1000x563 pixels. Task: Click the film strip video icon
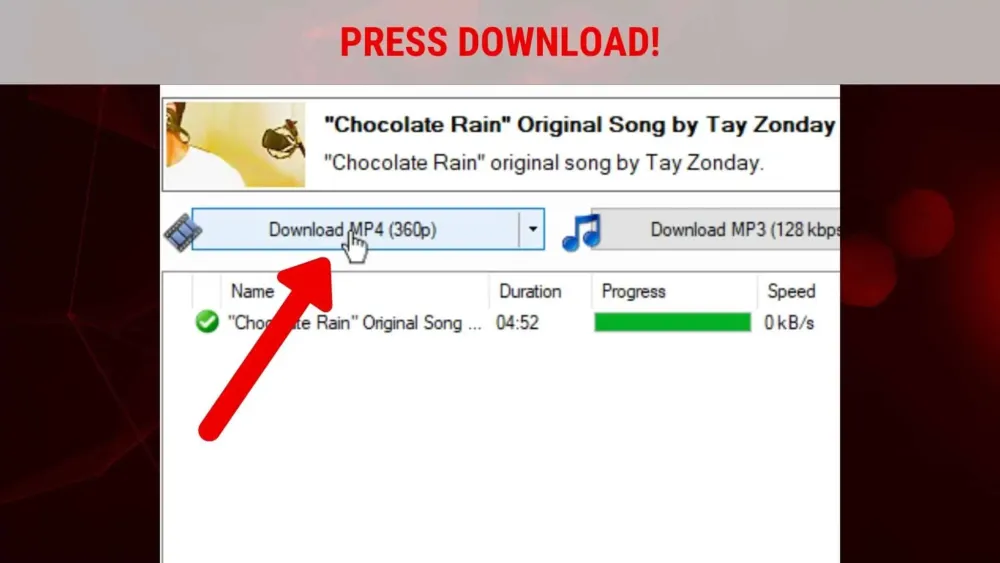[183, 231]
